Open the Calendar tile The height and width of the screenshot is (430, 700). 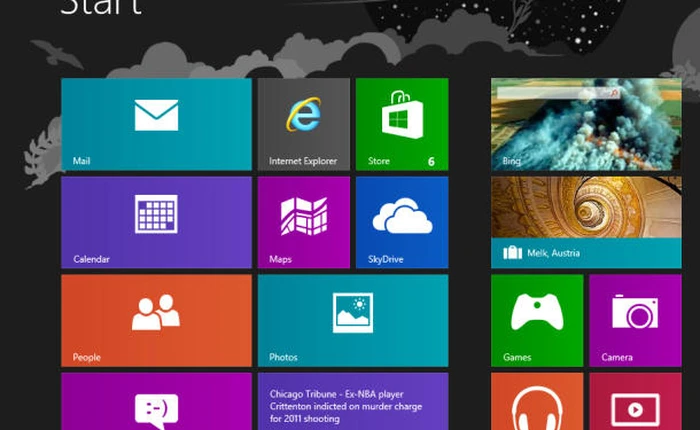[156, 222]
